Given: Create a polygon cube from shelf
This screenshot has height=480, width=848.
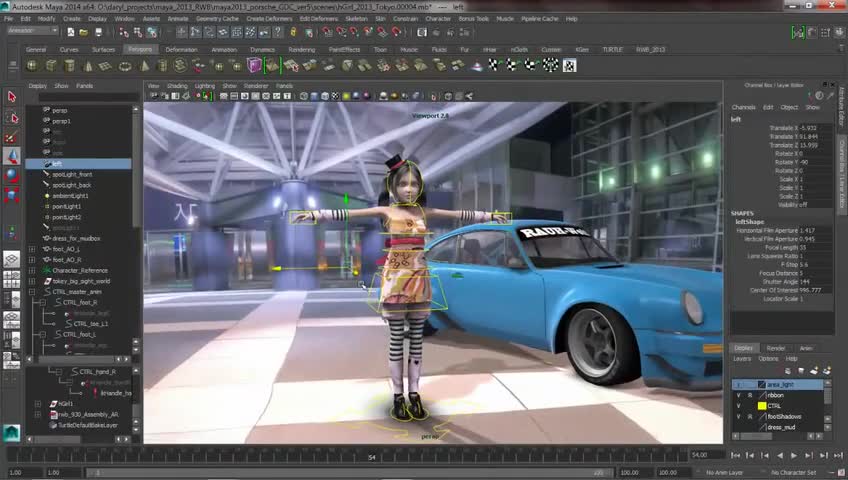Looking at the screenshot, I should (51, 66).
